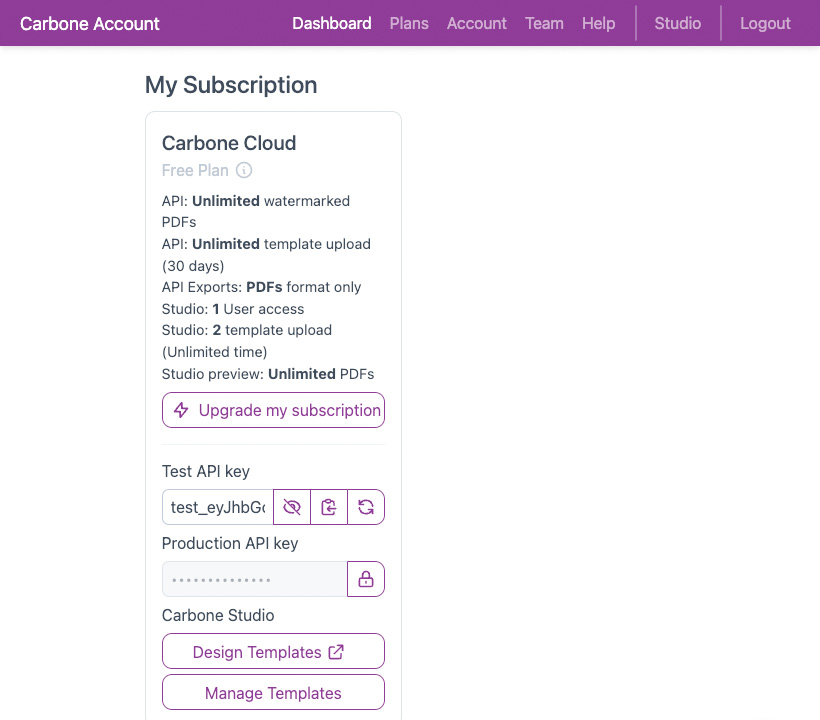This screenshot has height=720, width=820.
Task: Click the 'Production API key' label
Action: [x=230, y=544]
